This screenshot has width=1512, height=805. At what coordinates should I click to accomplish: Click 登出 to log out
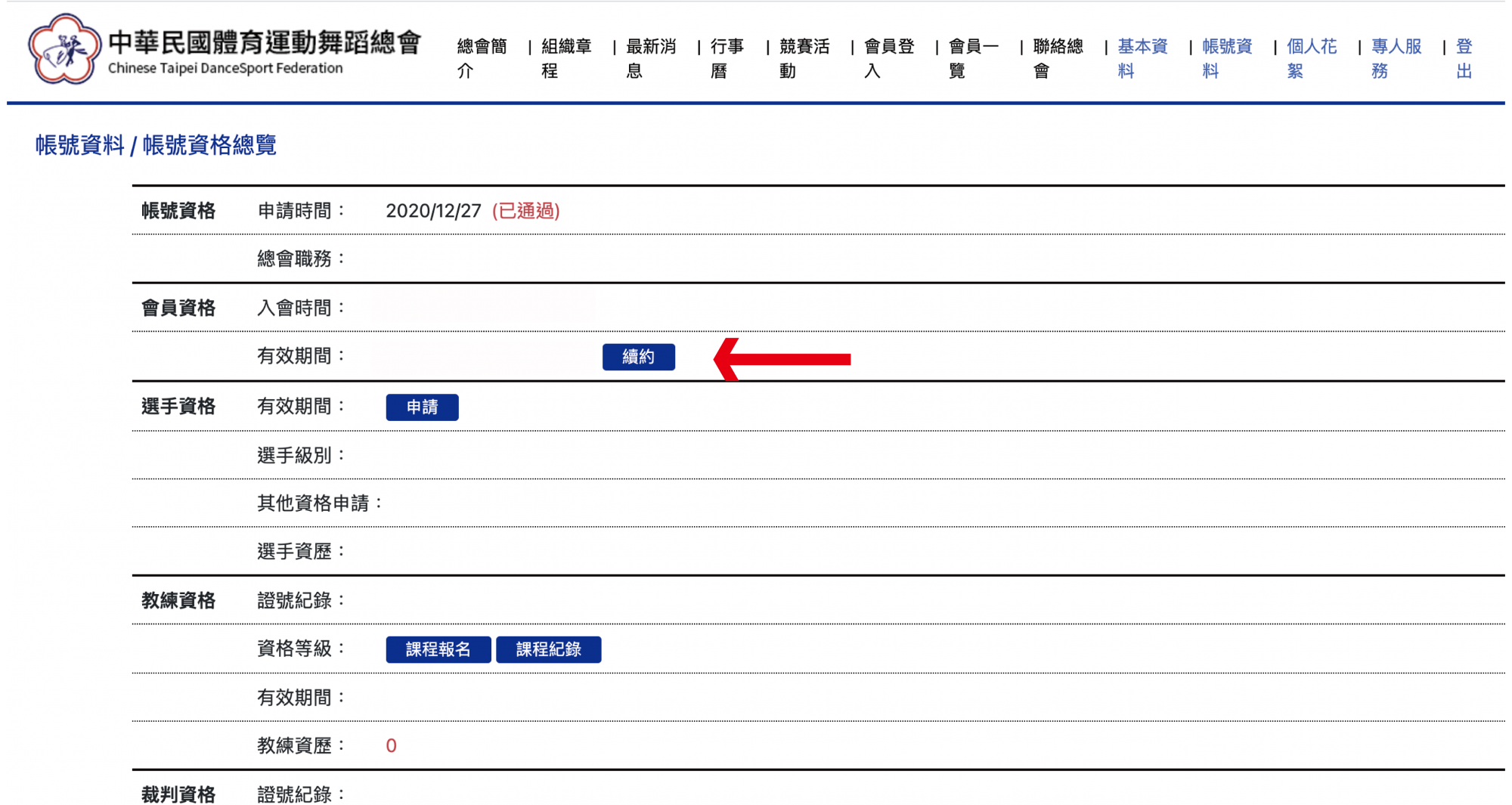click(1464, 58)
